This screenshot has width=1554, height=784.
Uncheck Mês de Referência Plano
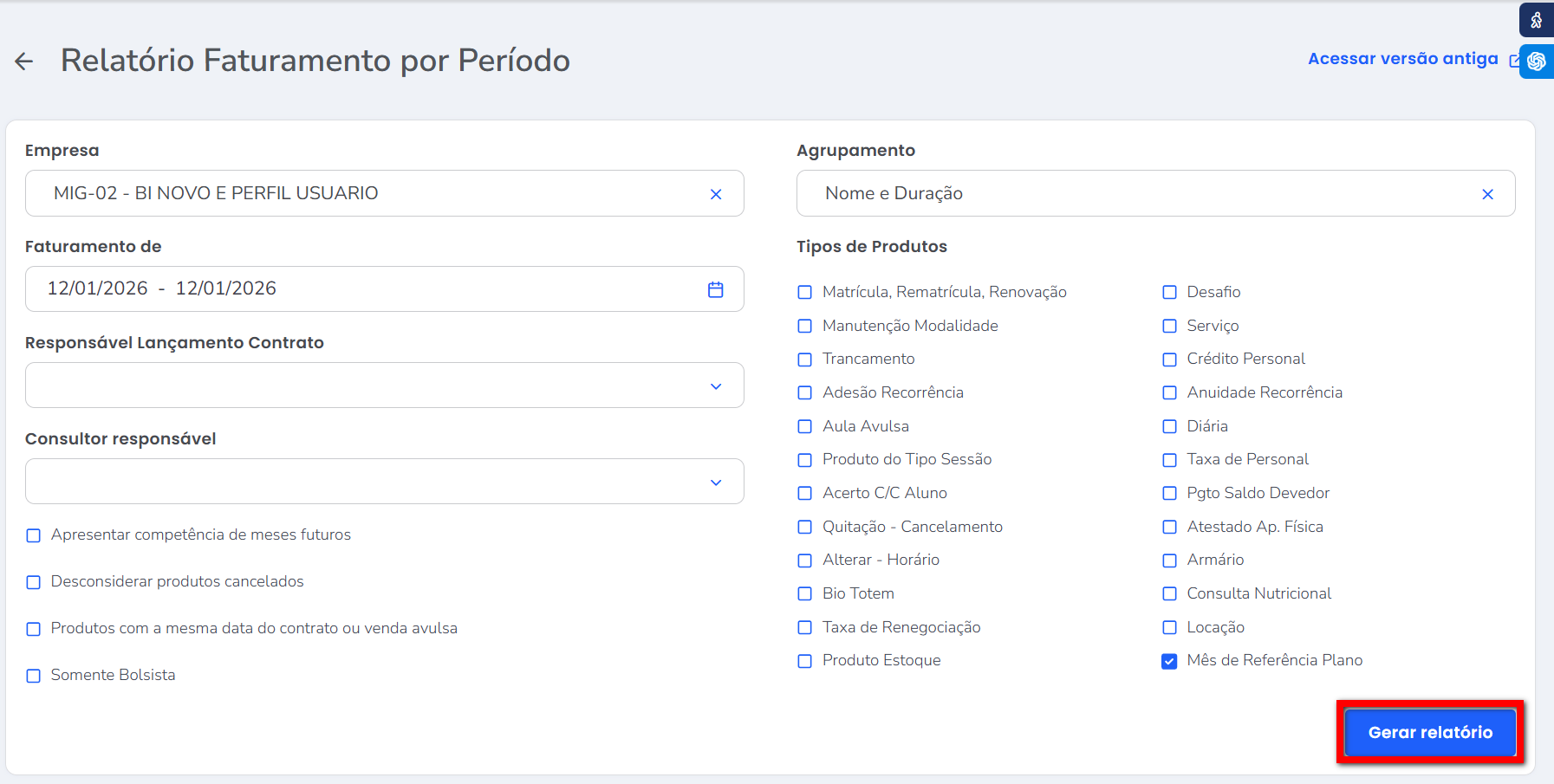[x=1169, y=661]
